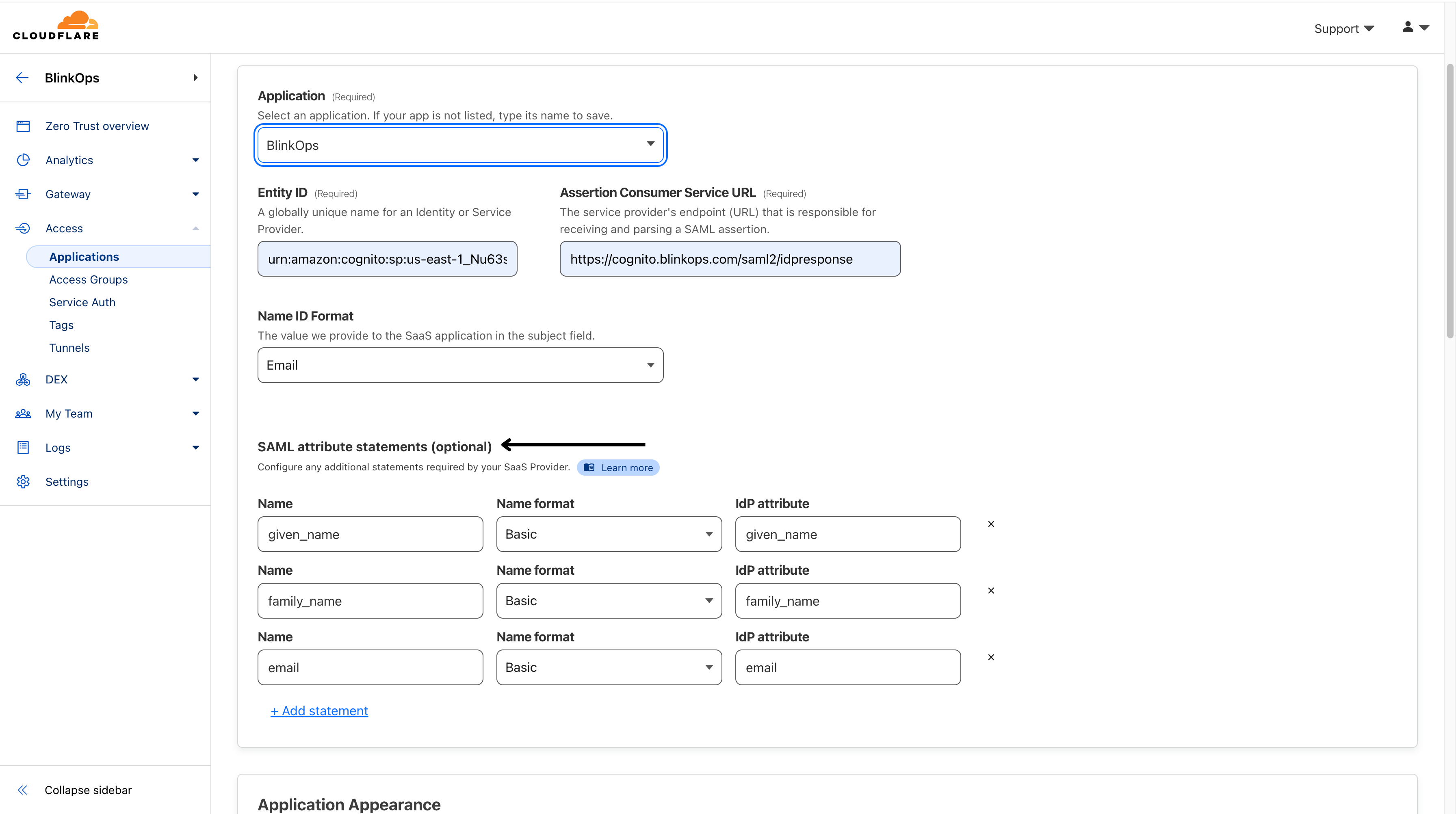Image resolution: width=1456 pixels, height=814 pixels.
Task: Open the Support dropdown menu
Action: pos(1344,28)
